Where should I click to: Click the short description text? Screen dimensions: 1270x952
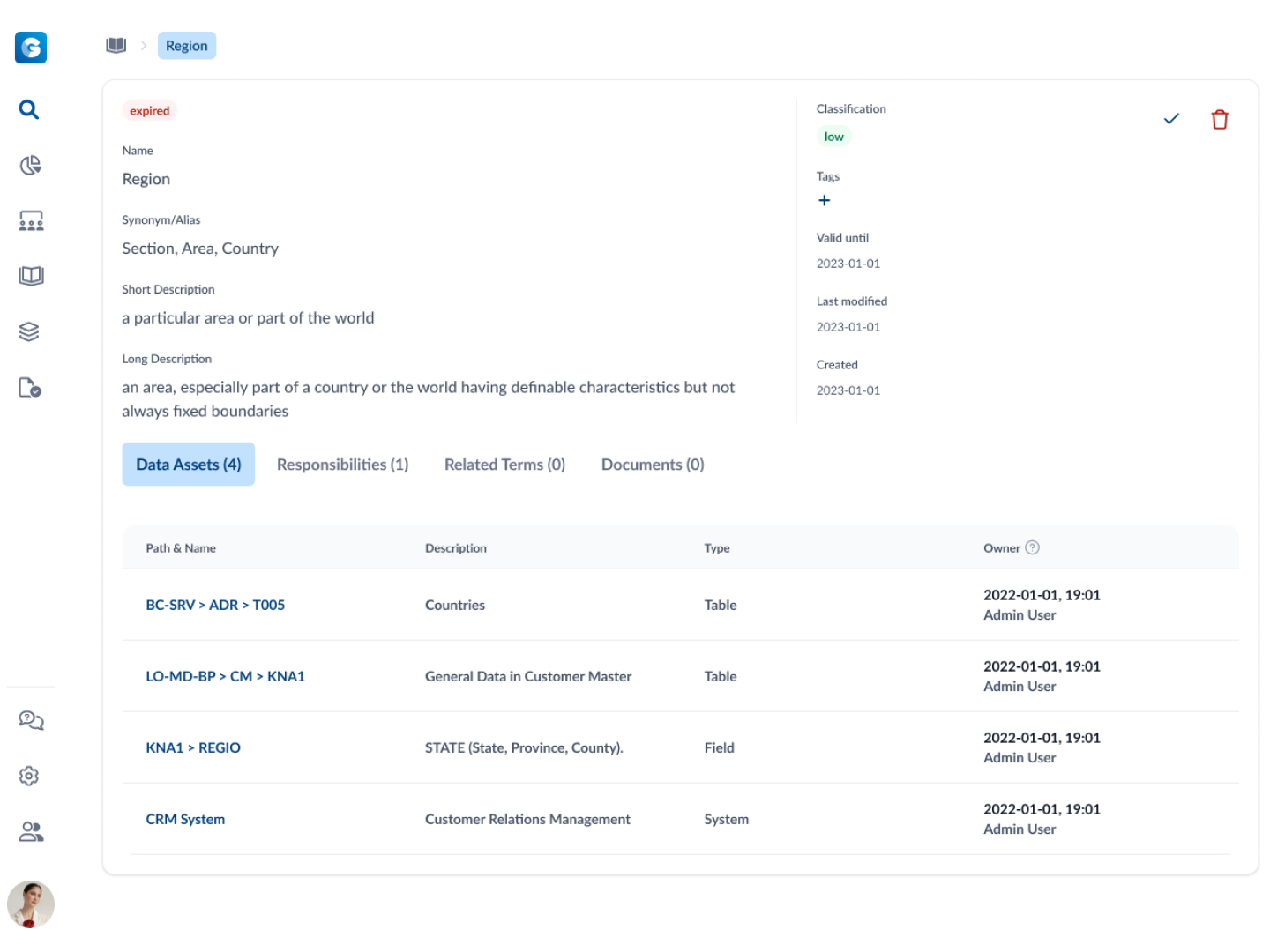tap(248, 318)
